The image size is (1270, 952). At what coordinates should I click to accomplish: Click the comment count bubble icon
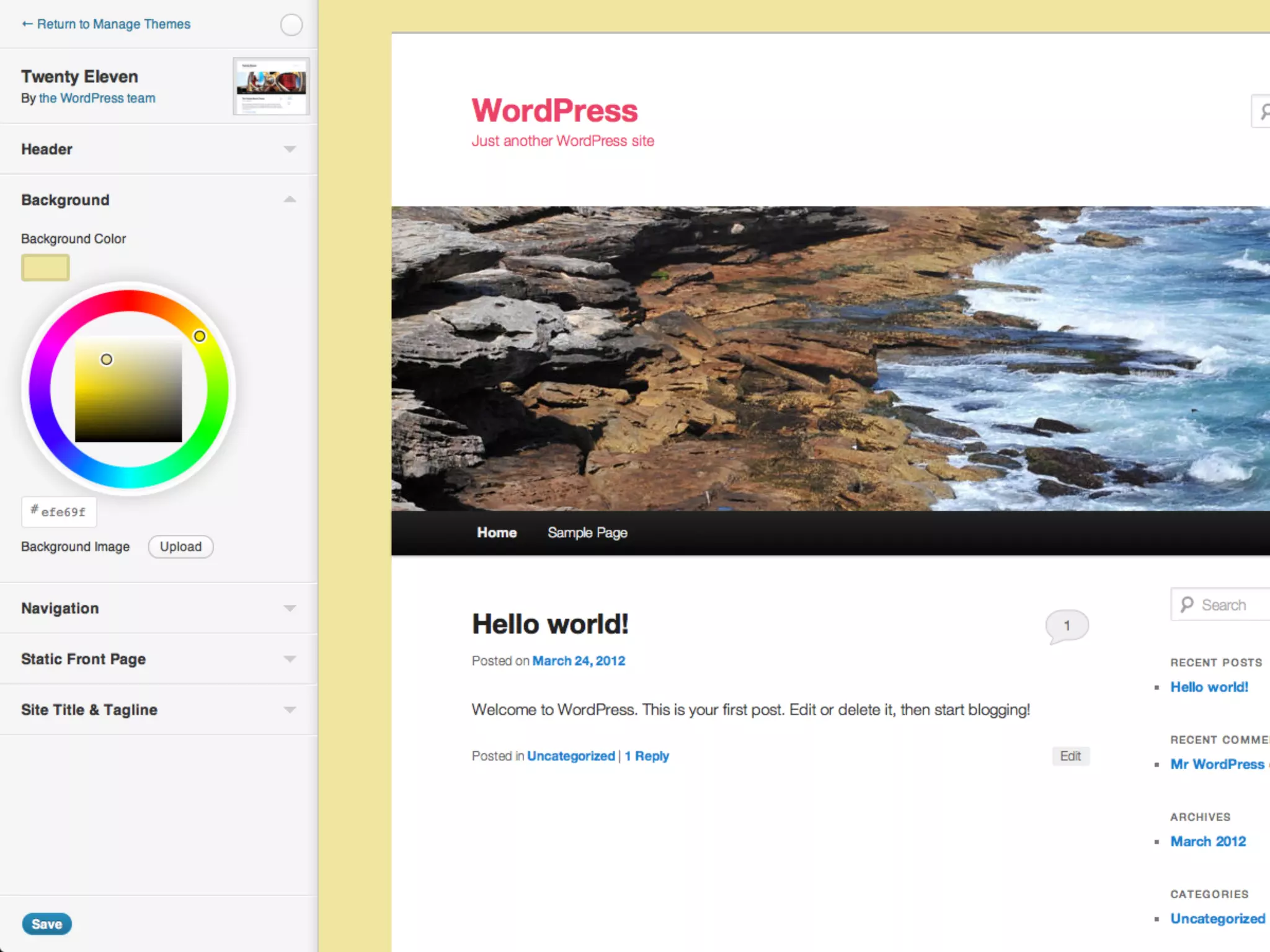point(1067,625)
